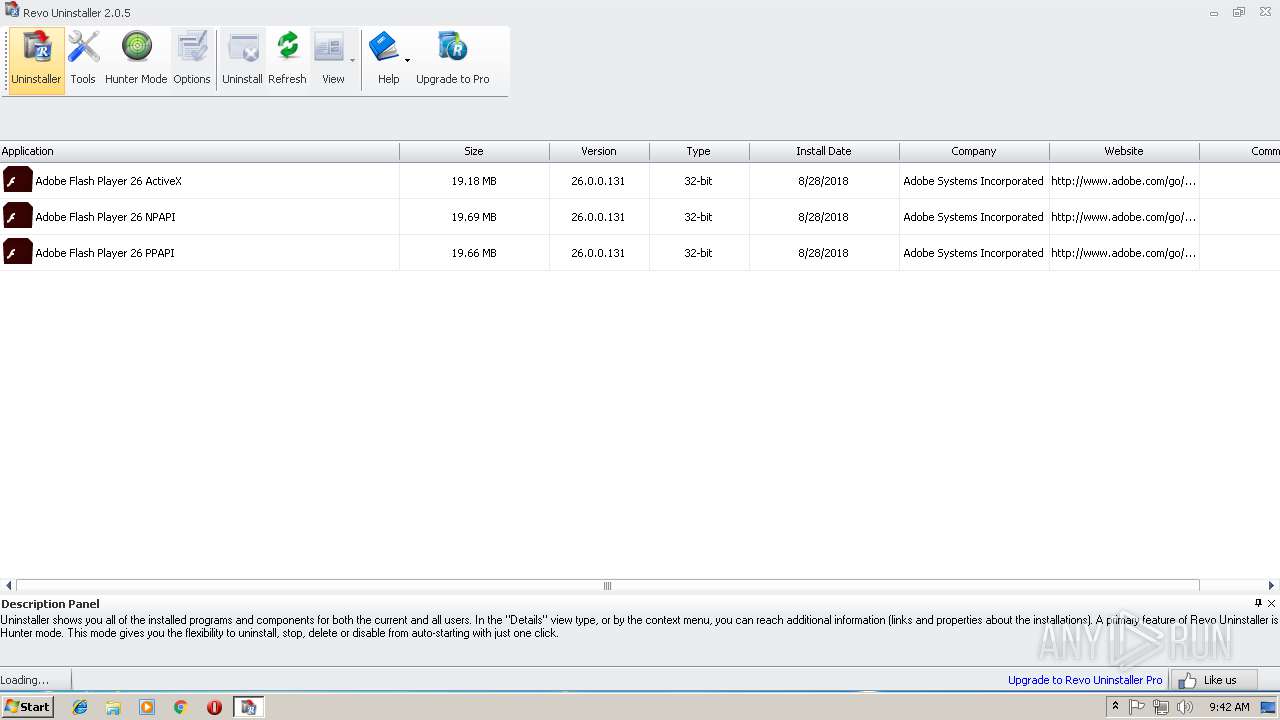Sort by the Application column header

(x=200, y=151)
